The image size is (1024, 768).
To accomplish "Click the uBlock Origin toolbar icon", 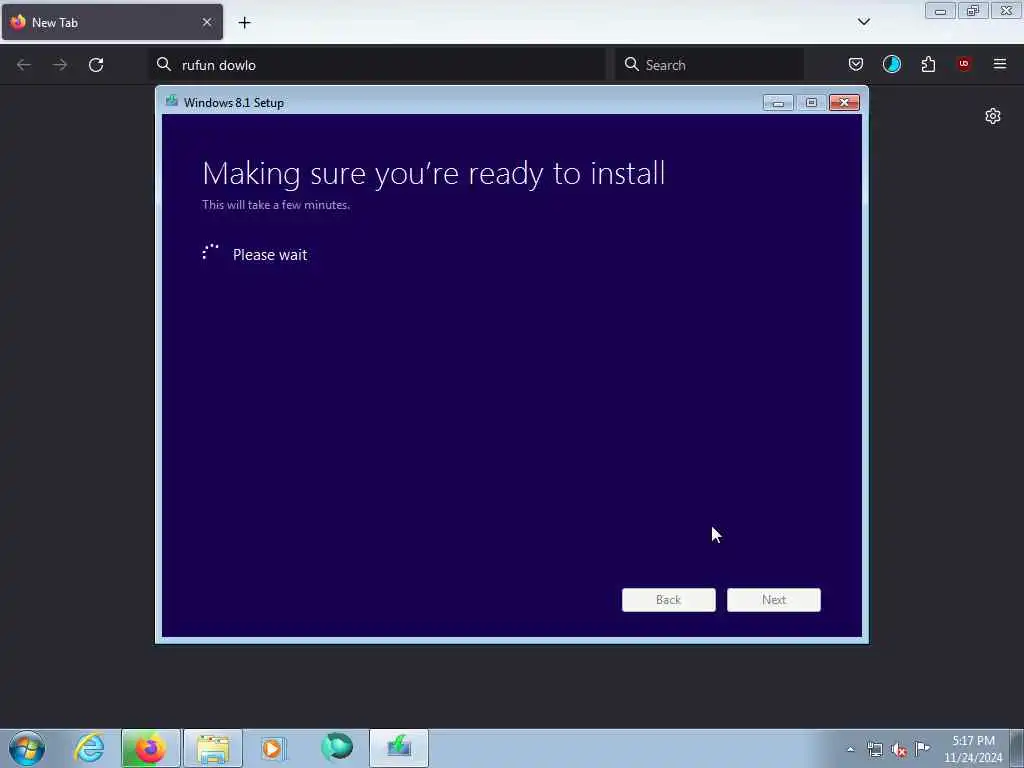I will click(964, 63).
